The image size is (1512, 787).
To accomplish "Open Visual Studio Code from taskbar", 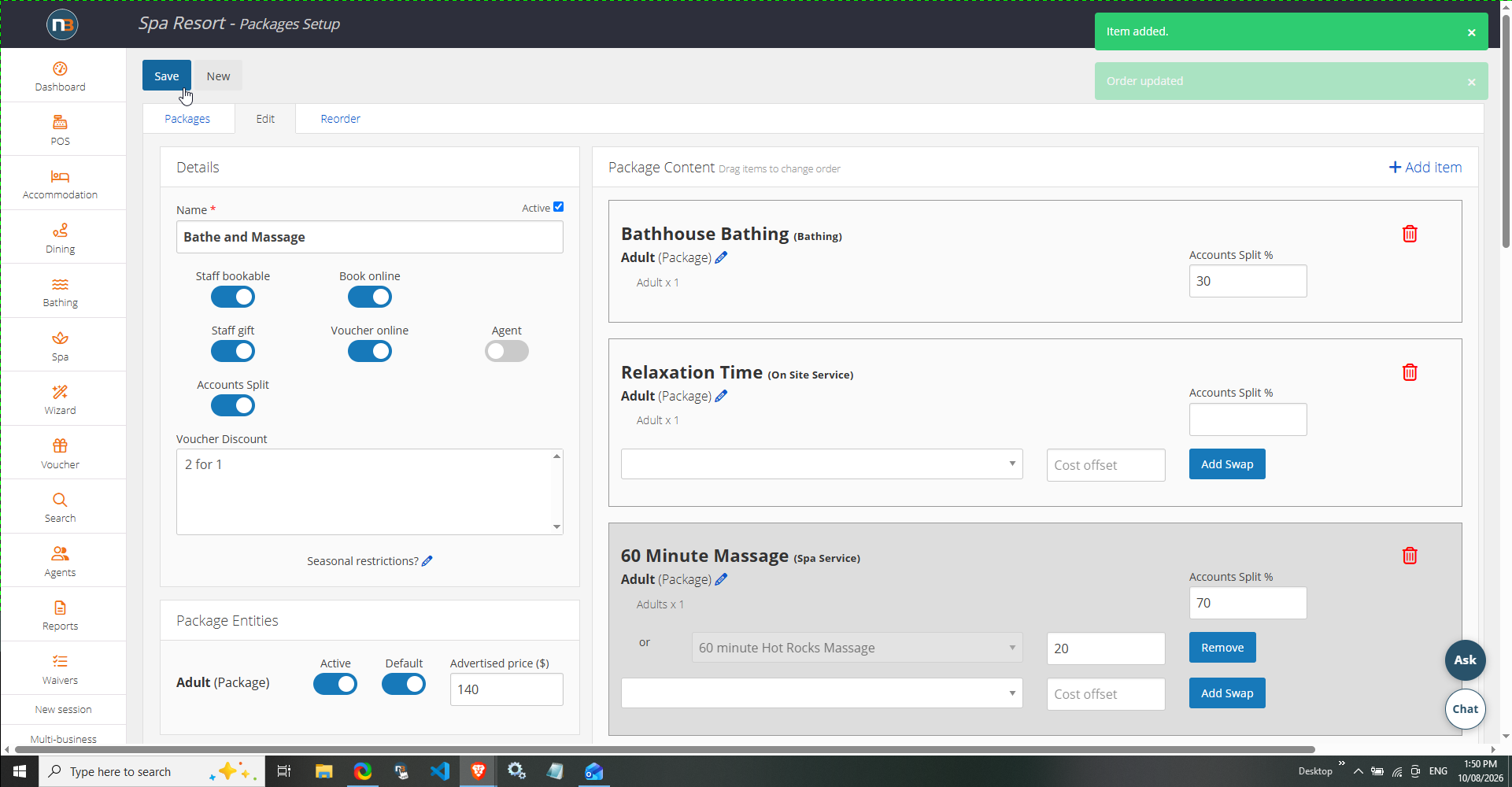I will click(439, 771).
